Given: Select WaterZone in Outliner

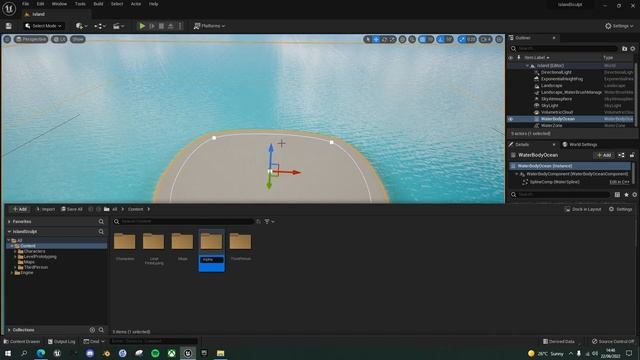Looking at the screenshot, I should (x=551, y=126).
